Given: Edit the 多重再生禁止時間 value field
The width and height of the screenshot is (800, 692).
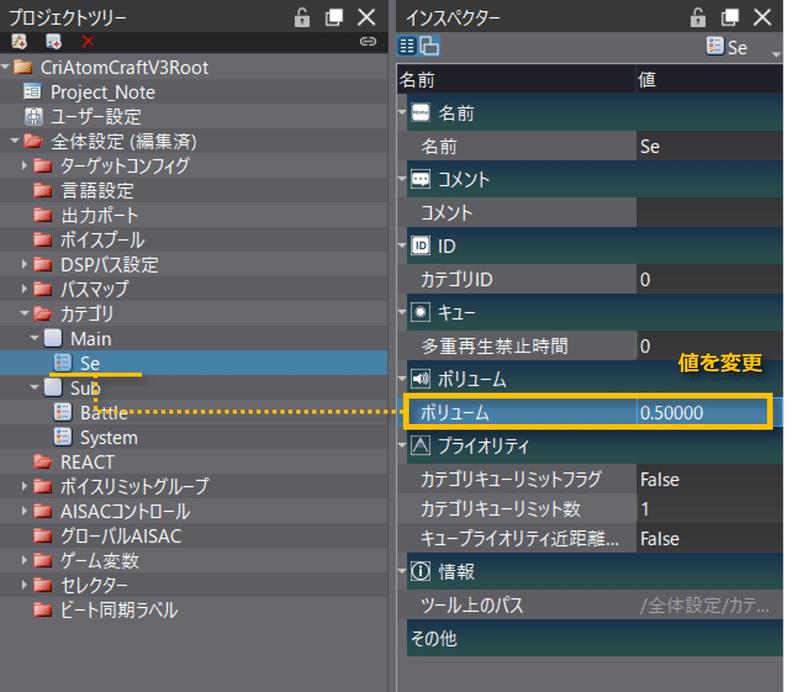Looking at the screenshot, I should (x=709, y=345).
